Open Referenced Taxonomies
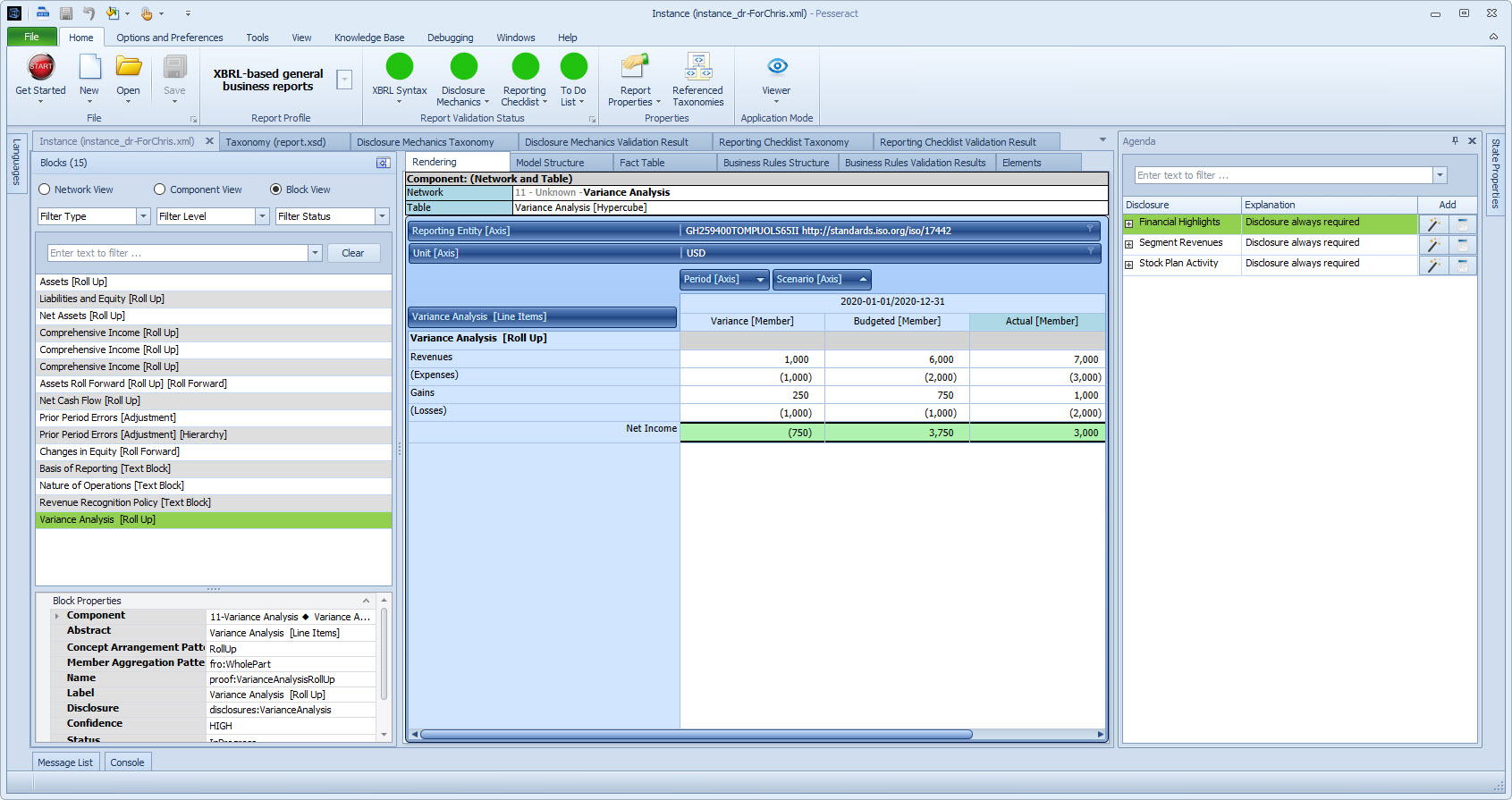 tap(697, 67)
